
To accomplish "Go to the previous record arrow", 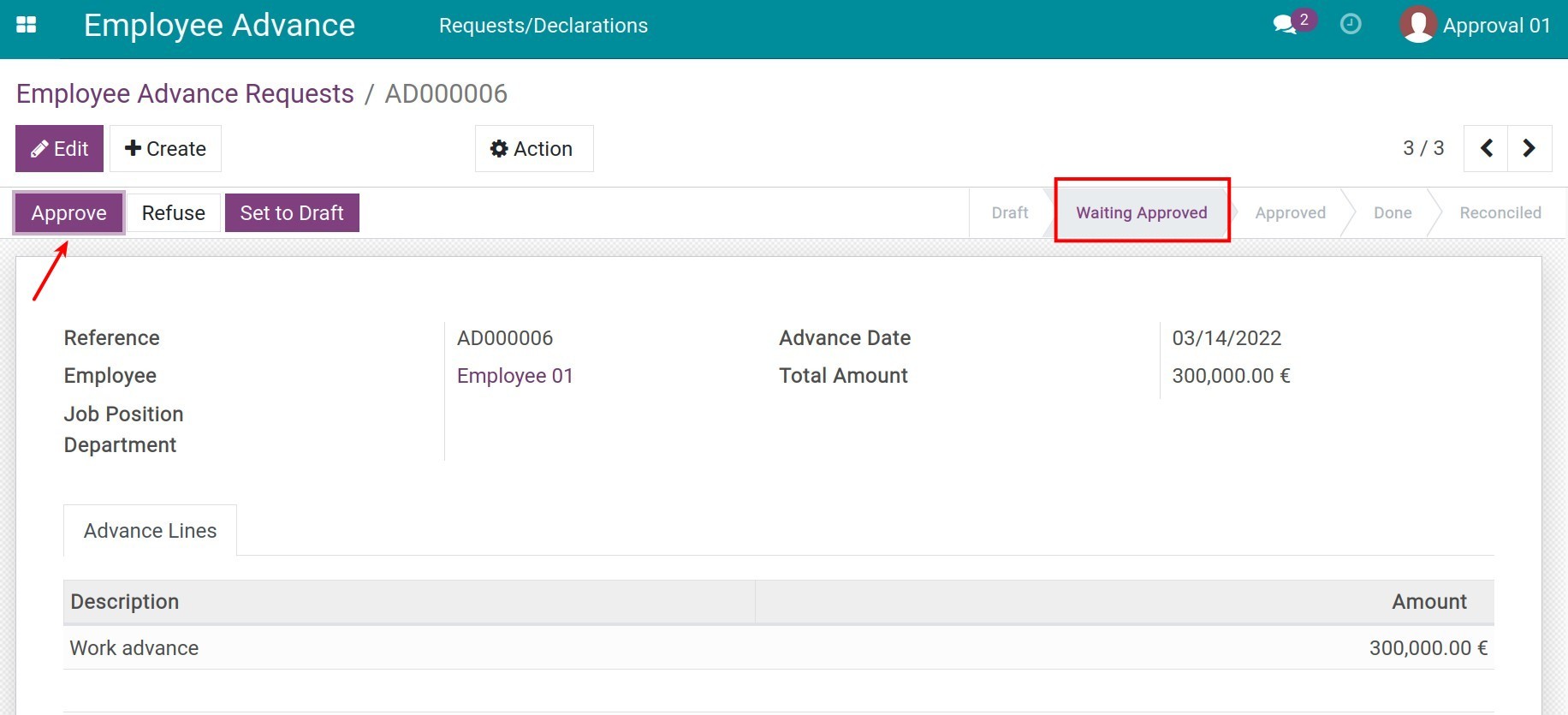I will click(1487, 148).
